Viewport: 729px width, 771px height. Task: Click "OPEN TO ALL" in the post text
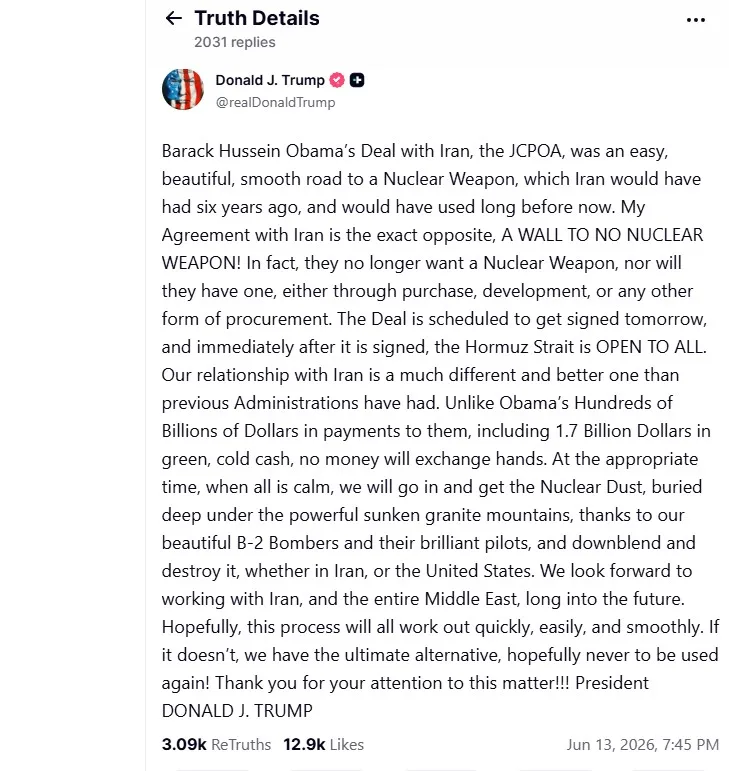click(651, 347)
